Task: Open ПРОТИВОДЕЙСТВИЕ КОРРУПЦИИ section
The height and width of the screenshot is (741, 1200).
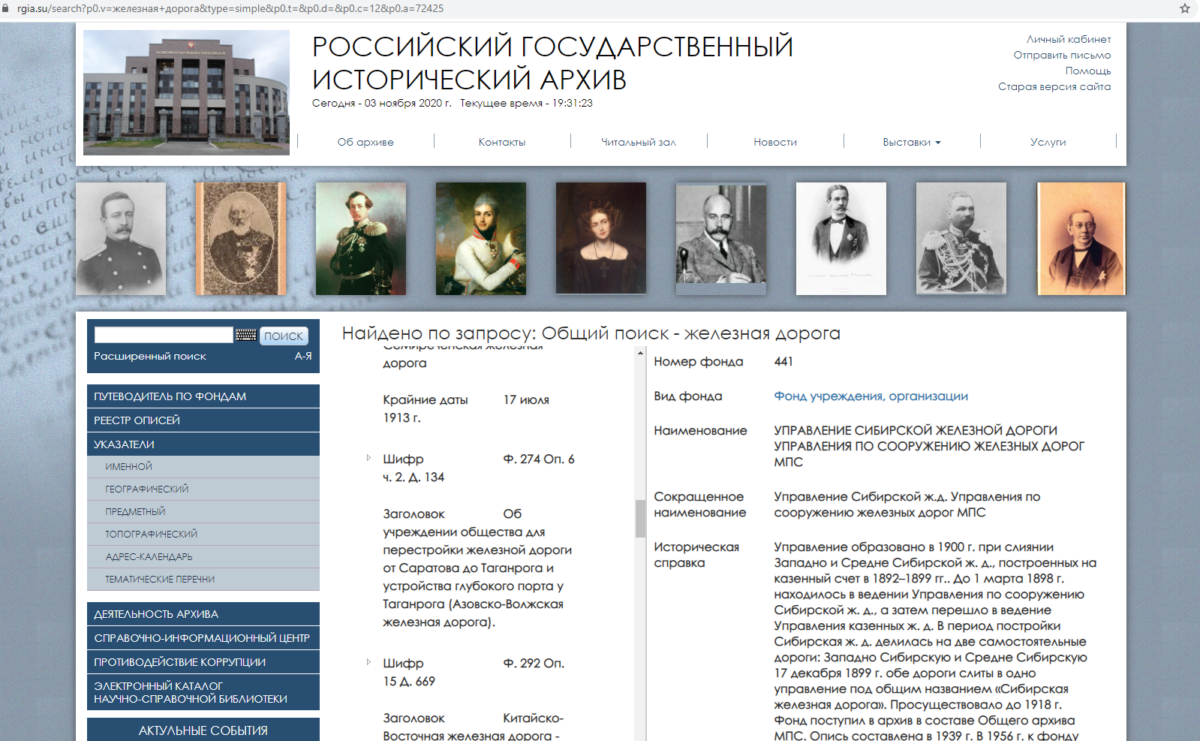Action: coord(203,662)
